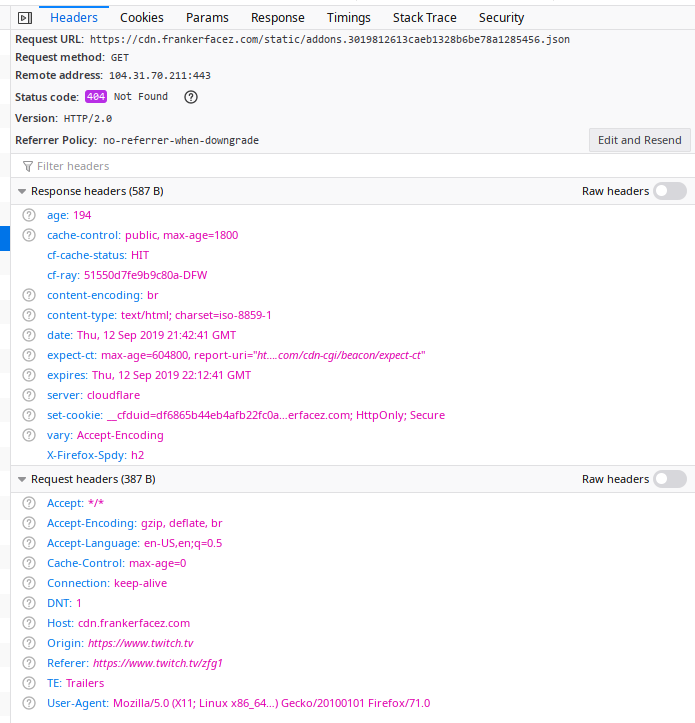The height and width of the screenshot is (723, 695).
Task: Click the server cloudflare value
Action: [113, 395]
